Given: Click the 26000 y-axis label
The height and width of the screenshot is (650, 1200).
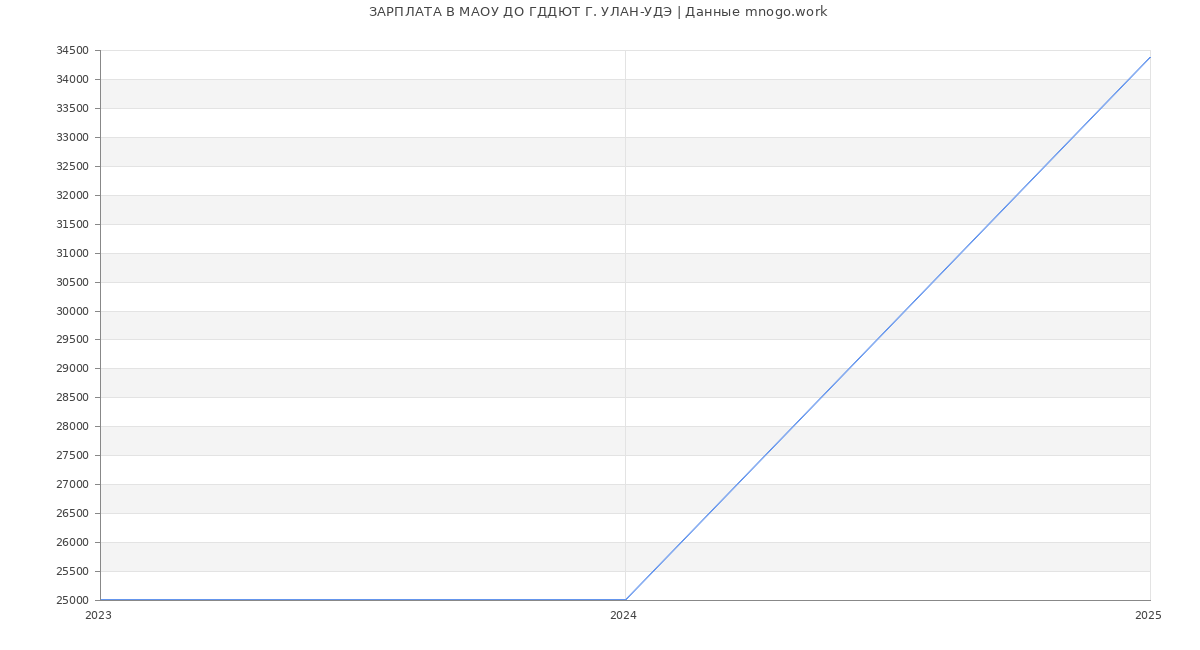Looking at the screenshot, I should point(72,542).
